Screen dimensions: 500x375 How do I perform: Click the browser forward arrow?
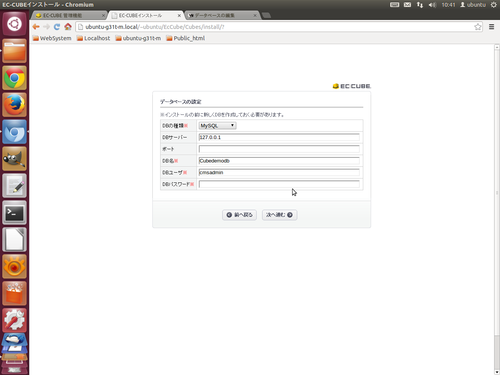click(x=46, y=27)
